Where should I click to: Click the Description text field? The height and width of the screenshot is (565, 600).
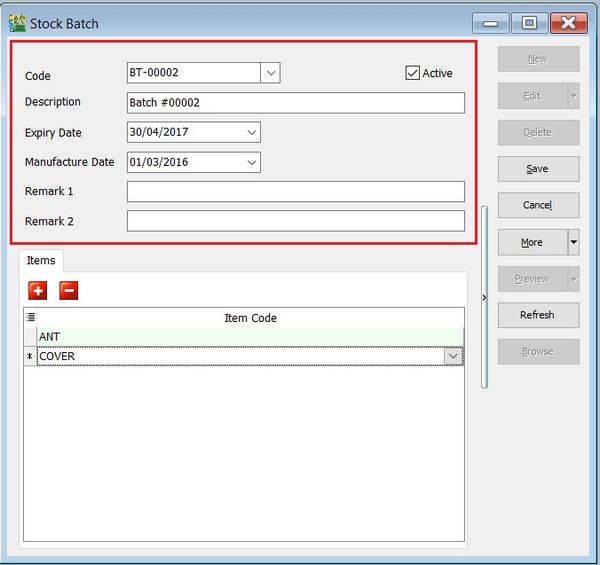tap(295, 103)
